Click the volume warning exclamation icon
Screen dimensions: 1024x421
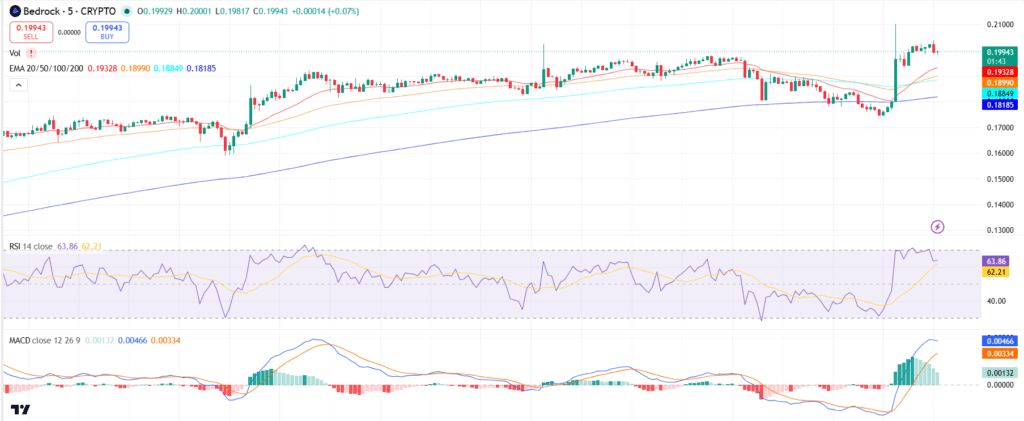(x=31, y=53)
